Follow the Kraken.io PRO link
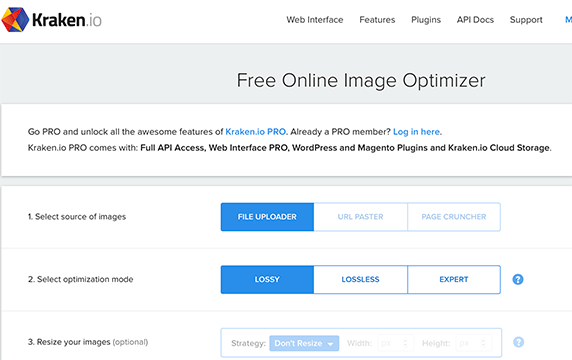The width and height of the screenshot is (572, 360). [255, 132]
